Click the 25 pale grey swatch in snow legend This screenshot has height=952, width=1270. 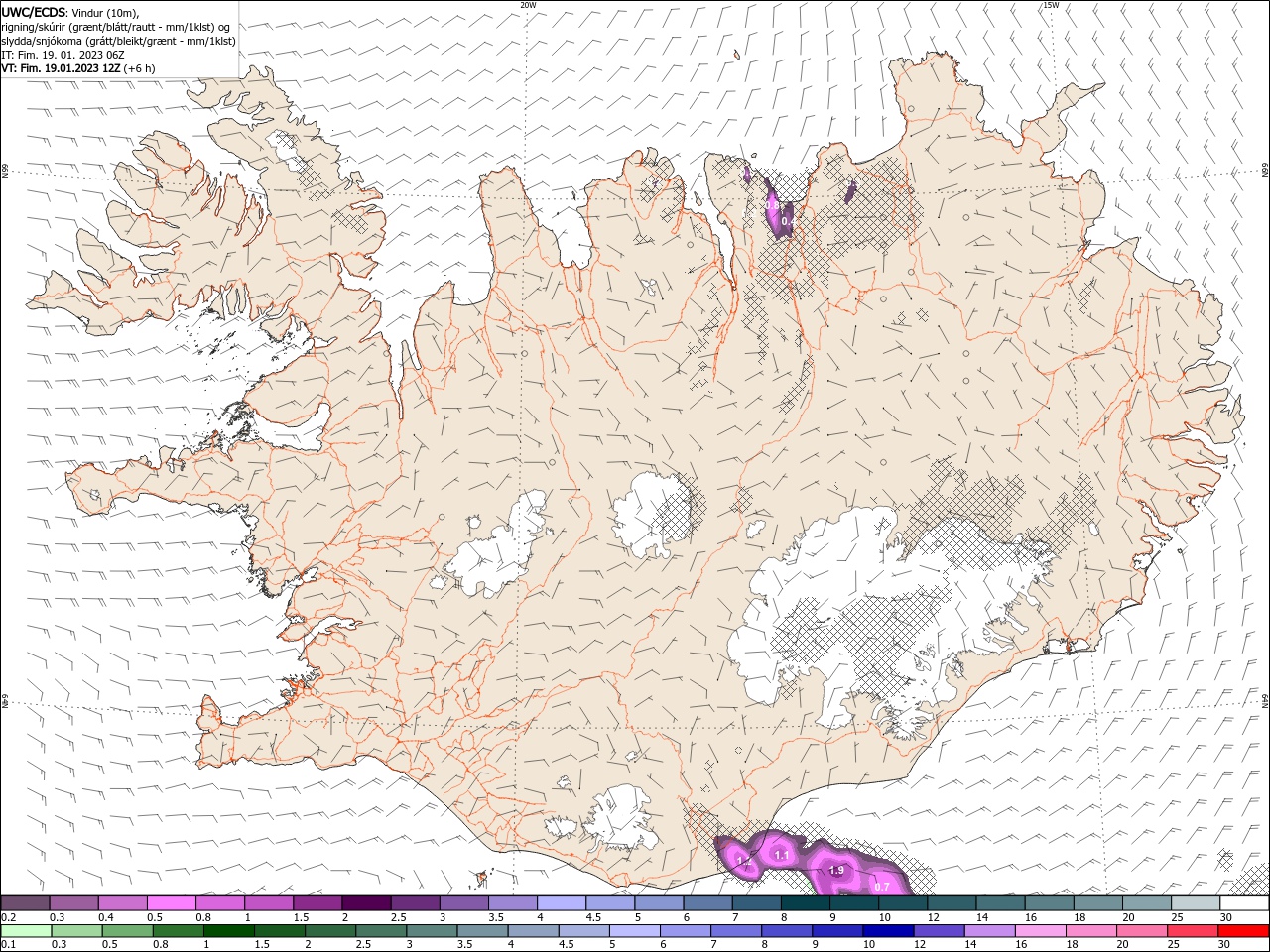tap(1196, 903)
